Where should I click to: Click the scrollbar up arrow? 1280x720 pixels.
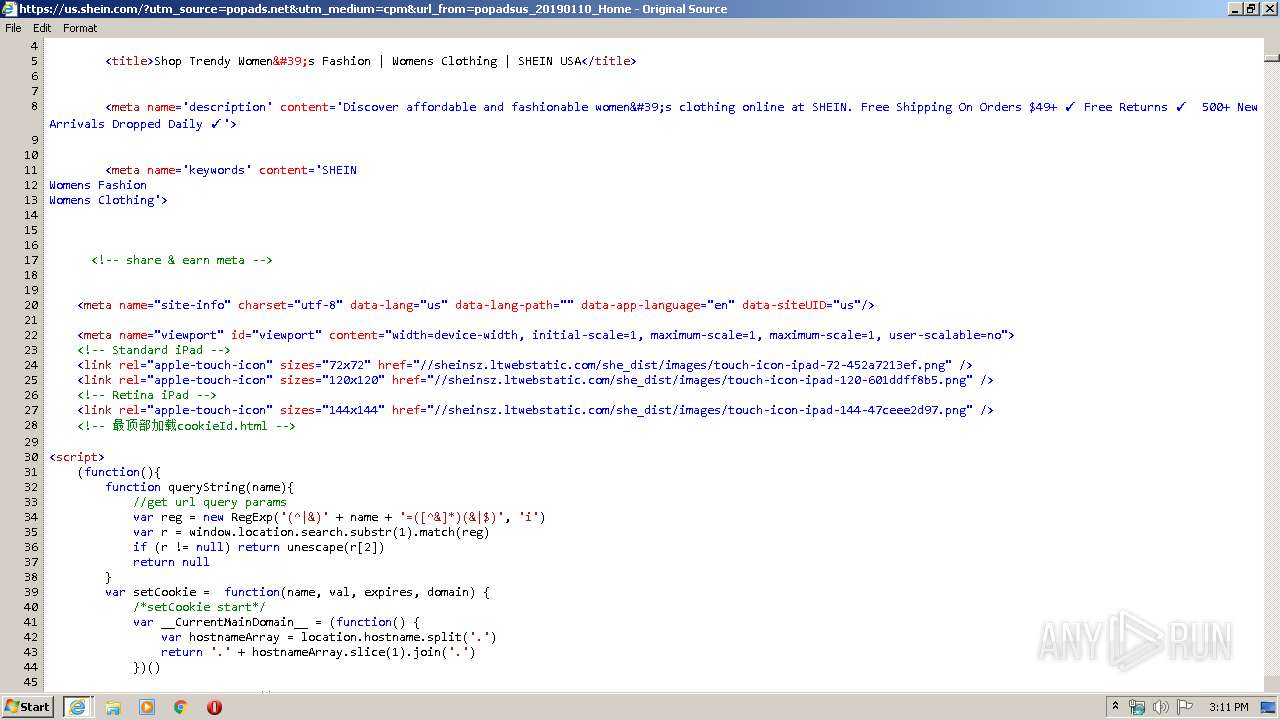tap(1271, 45)
